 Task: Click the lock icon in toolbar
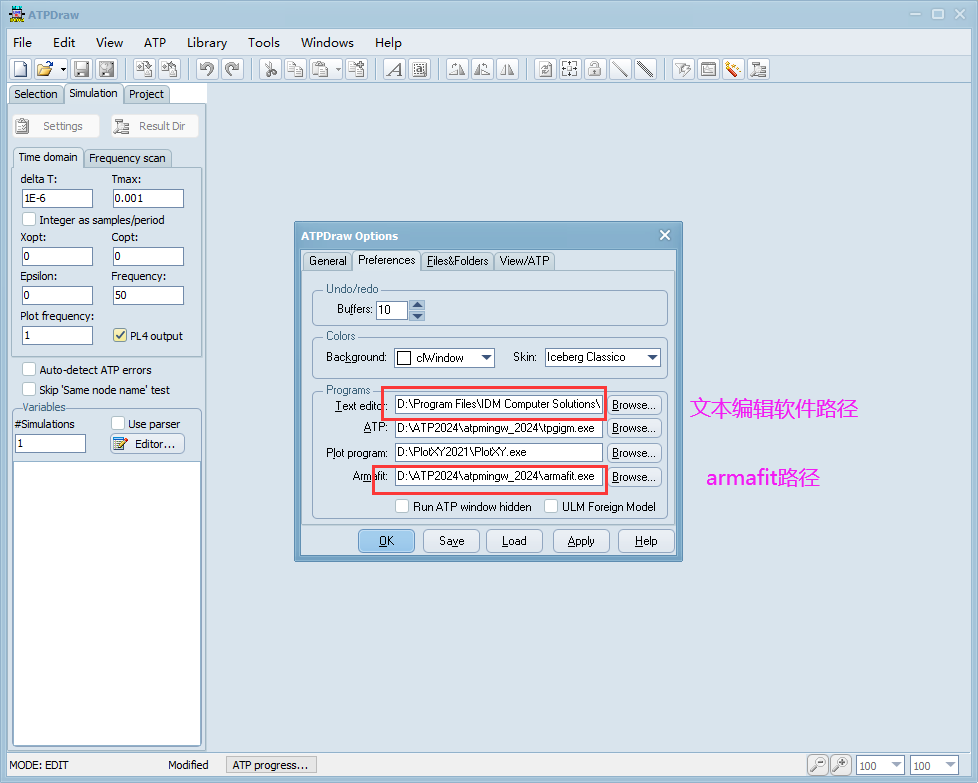[x=595, y=69]
